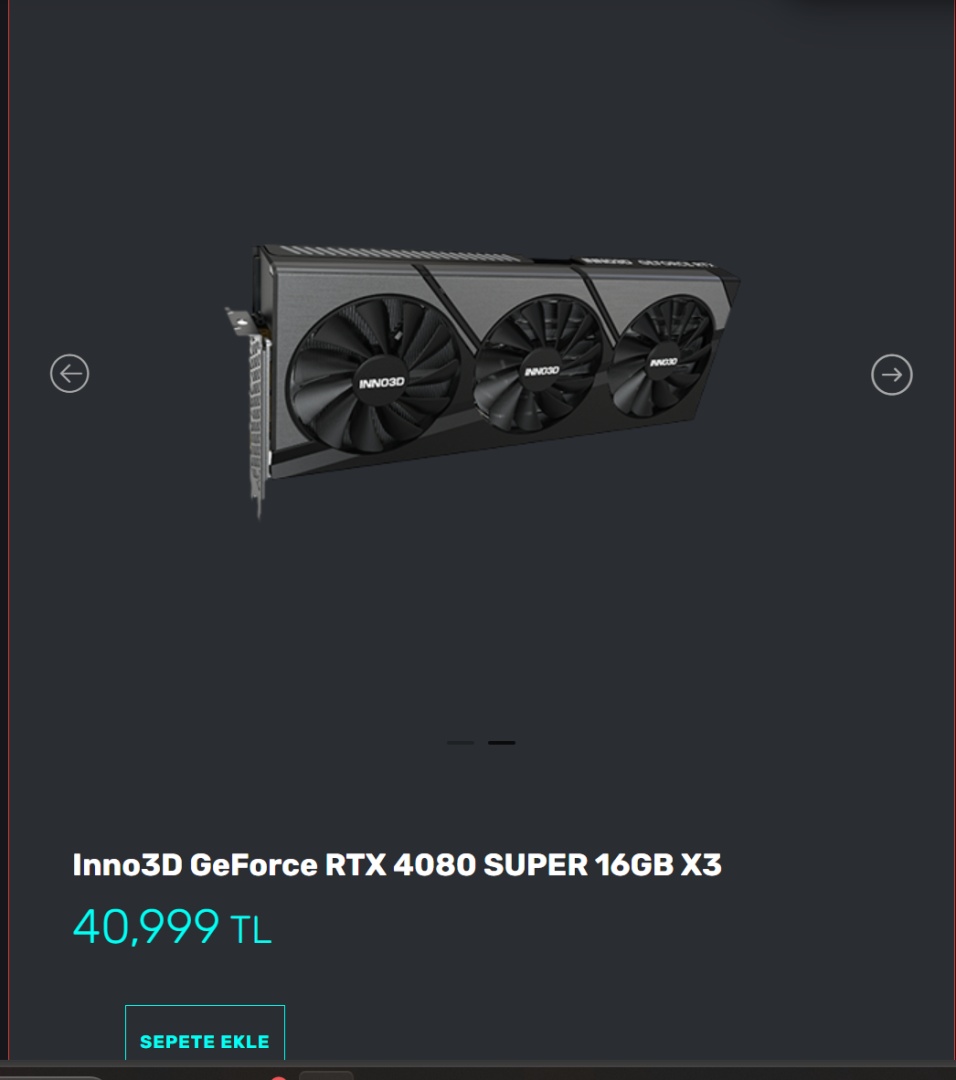Select the second carousel indicator dash
Screen dimensions: 956x1080
(x=501, y=742)
